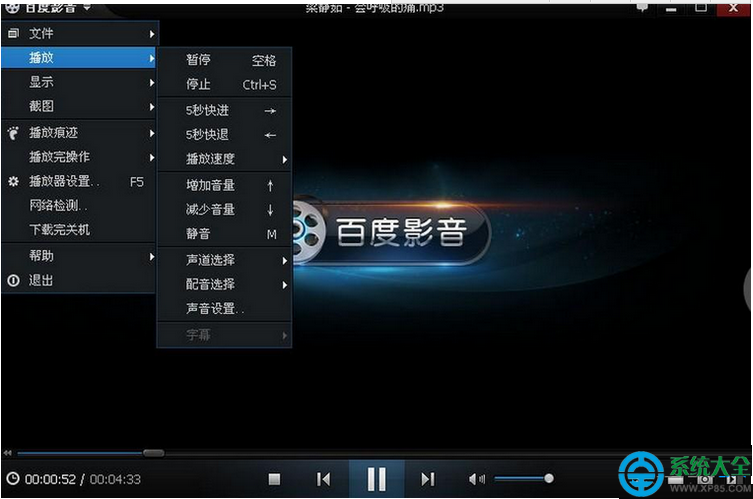The image size is (753, 499).
Task: Click the gear icon beside 播放器设置
Action: [13, 182]
